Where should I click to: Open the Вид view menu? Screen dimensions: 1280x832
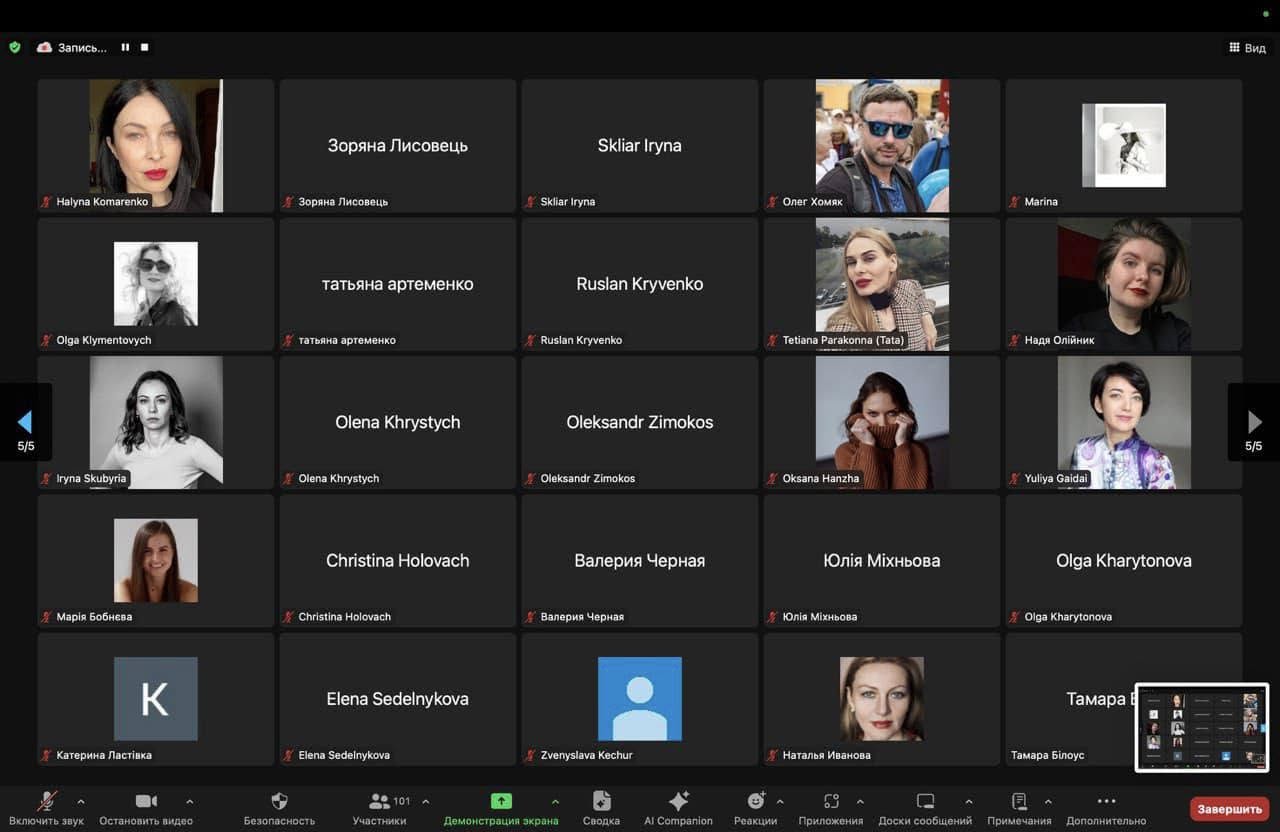[1247, 48]
